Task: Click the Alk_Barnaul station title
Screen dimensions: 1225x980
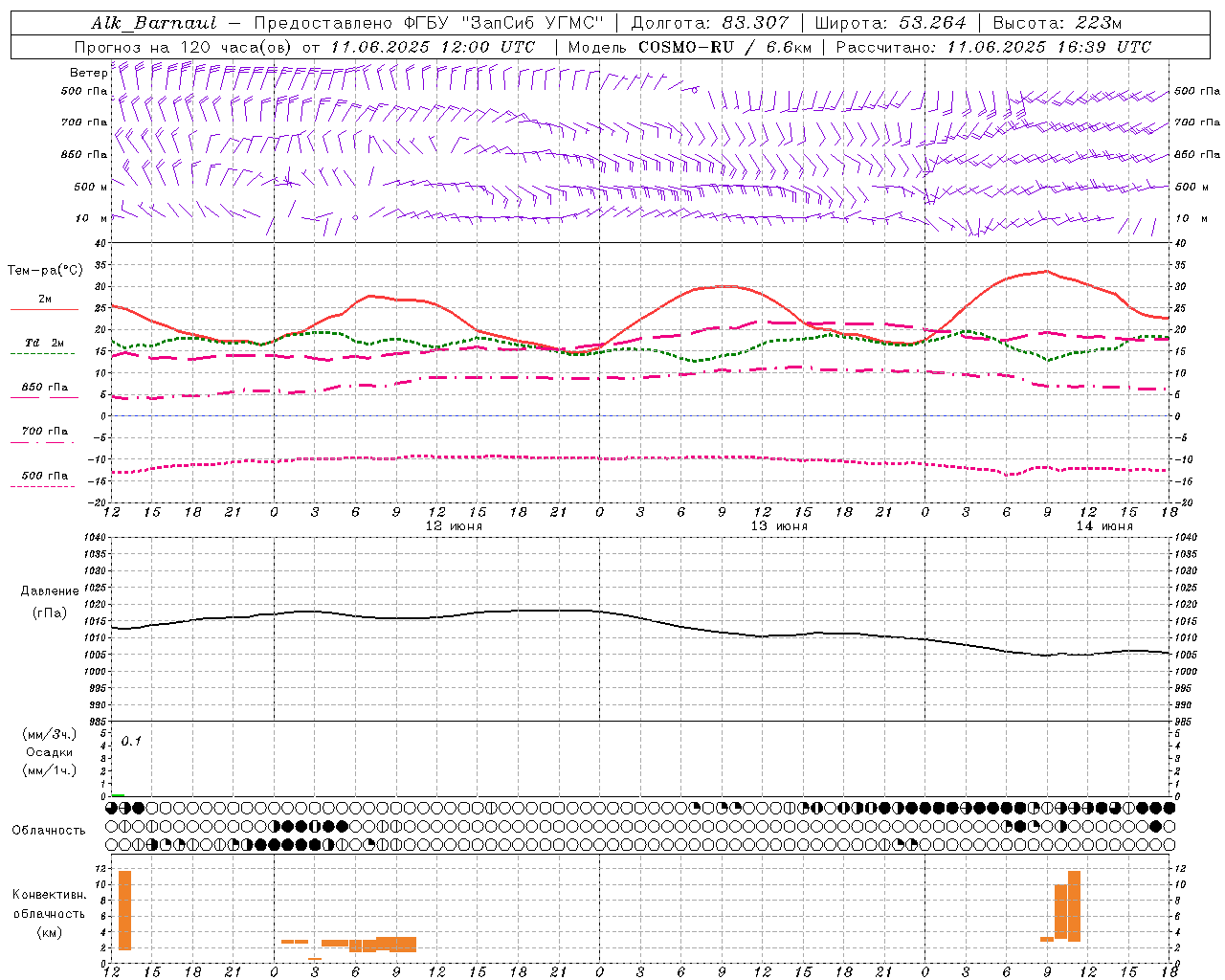Action: pos(154,23)
